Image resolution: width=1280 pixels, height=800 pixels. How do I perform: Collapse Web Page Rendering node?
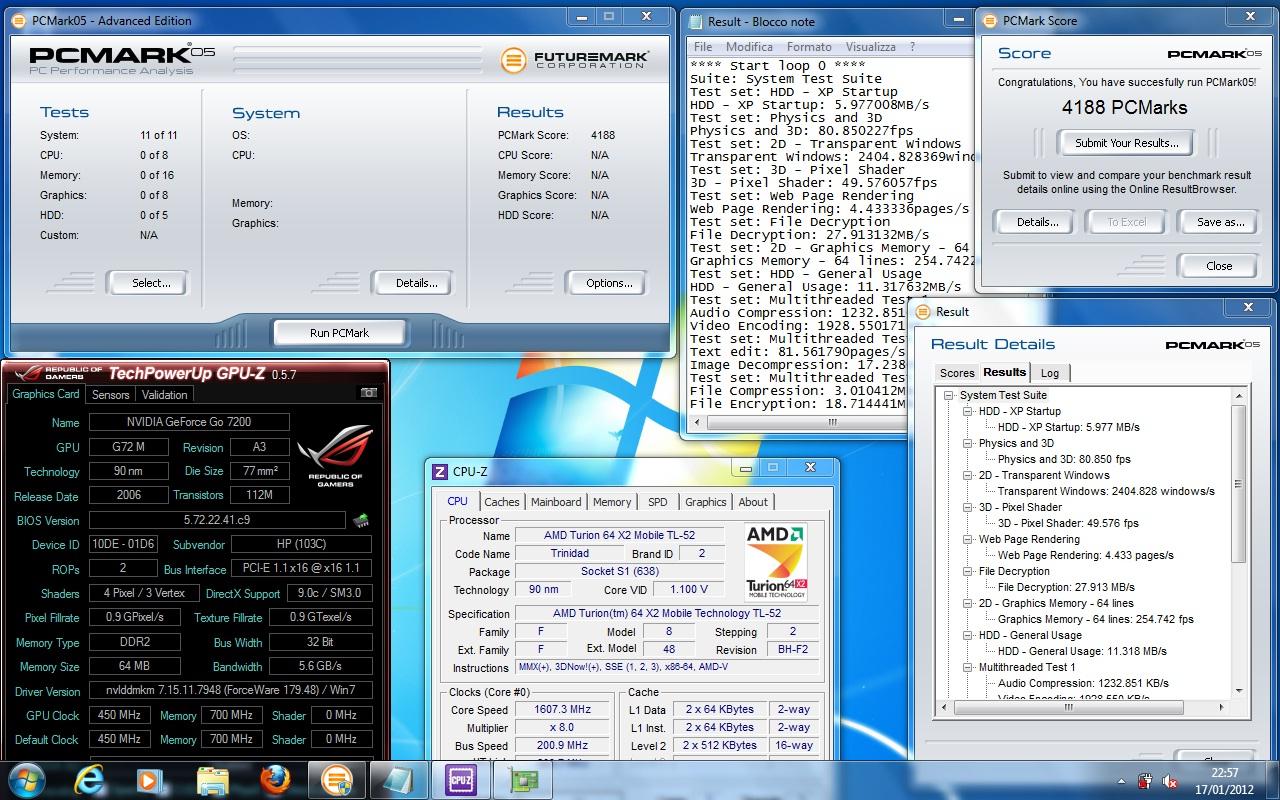(968, 539)
